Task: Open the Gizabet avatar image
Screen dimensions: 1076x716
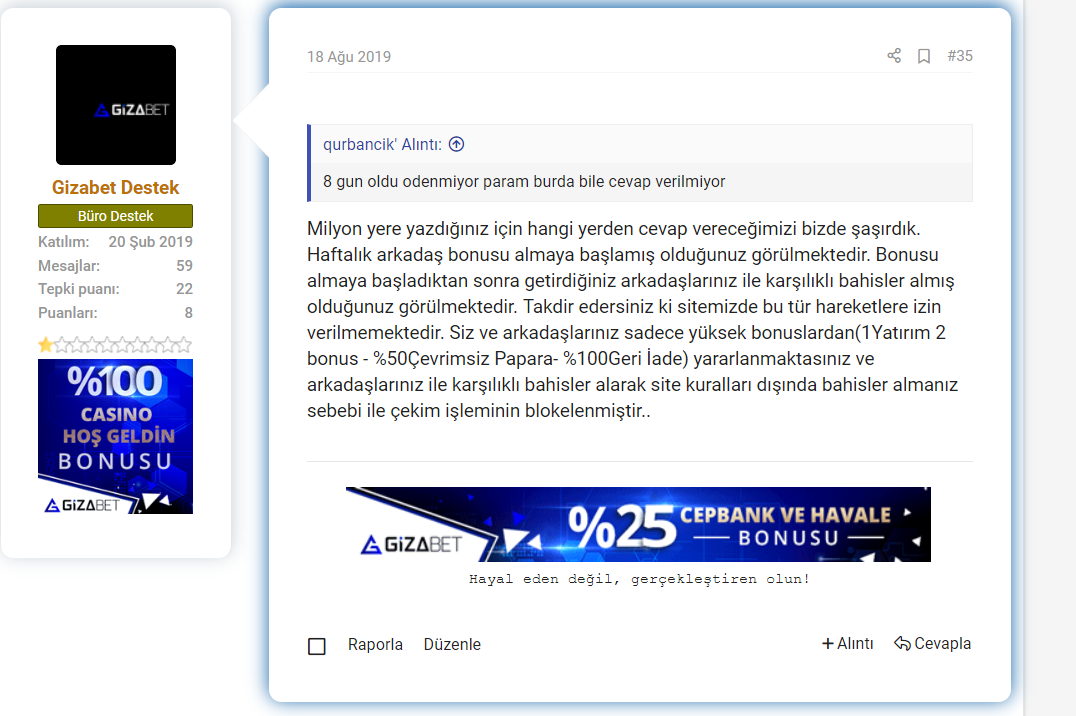Action: click(116, 105)
